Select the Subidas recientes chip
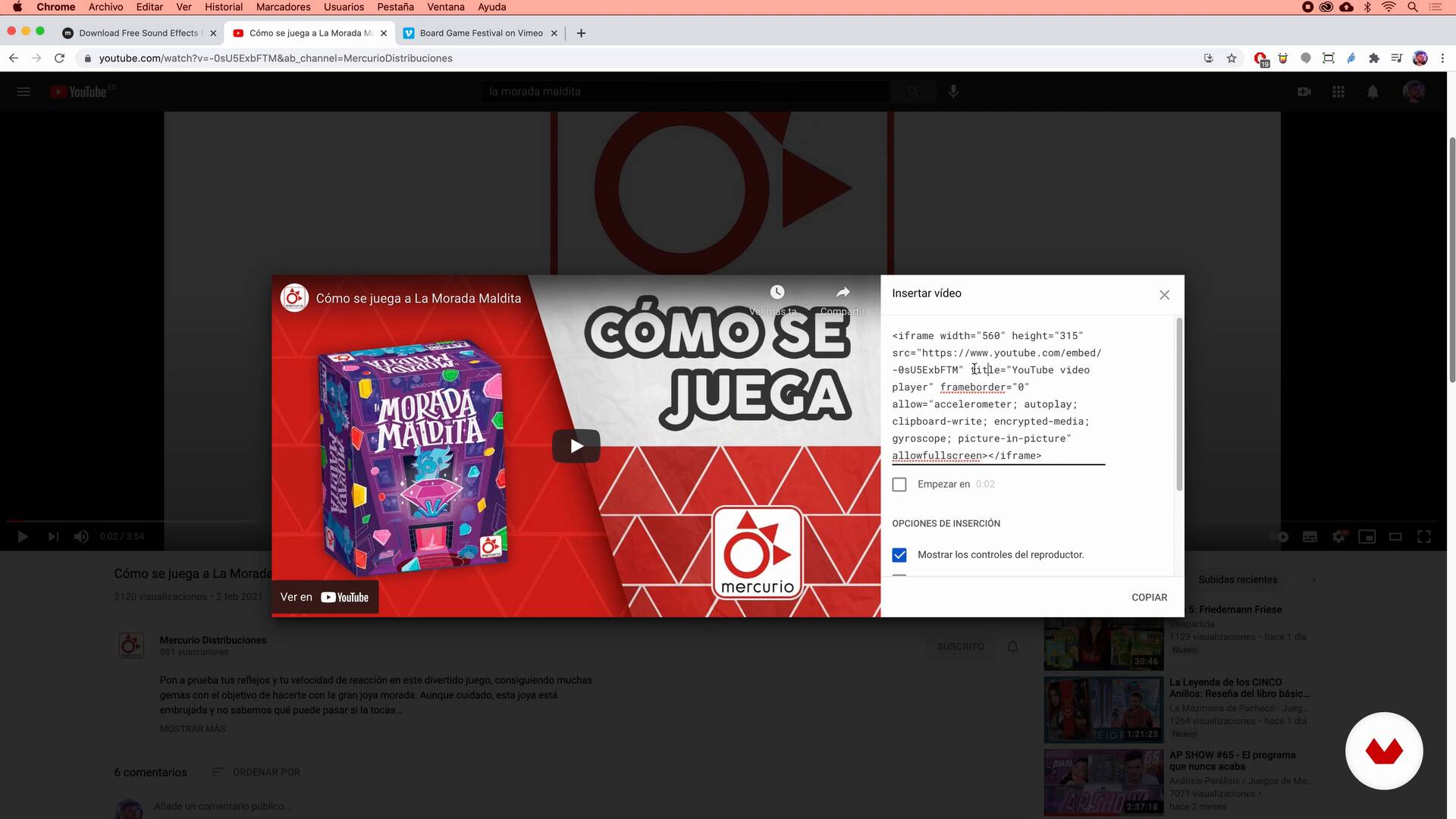1456x819 pixels. tap(1238, 579)
